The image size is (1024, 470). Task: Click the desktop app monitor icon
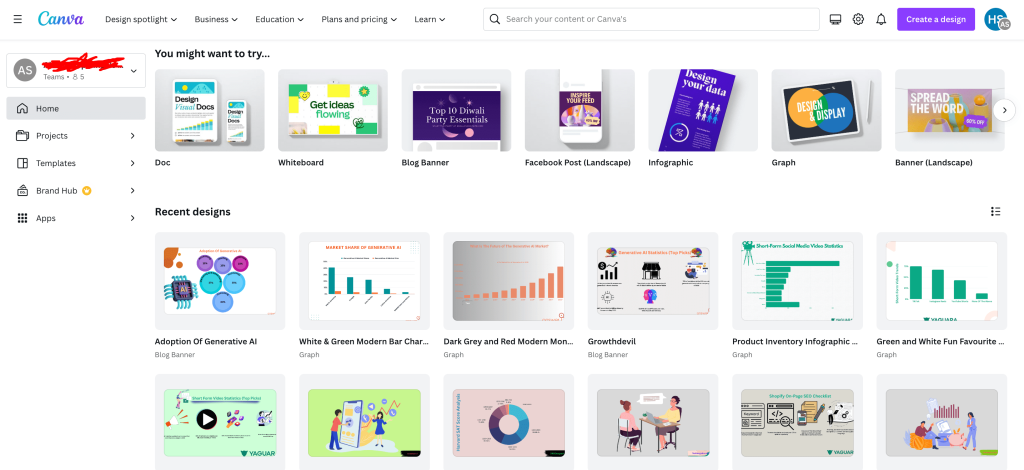tap(835, 19)
